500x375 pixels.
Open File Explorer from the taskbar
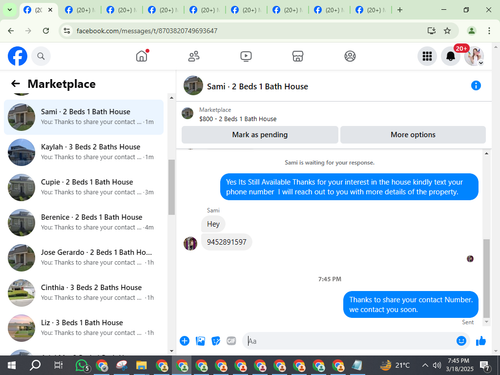(x=141, y=366)
